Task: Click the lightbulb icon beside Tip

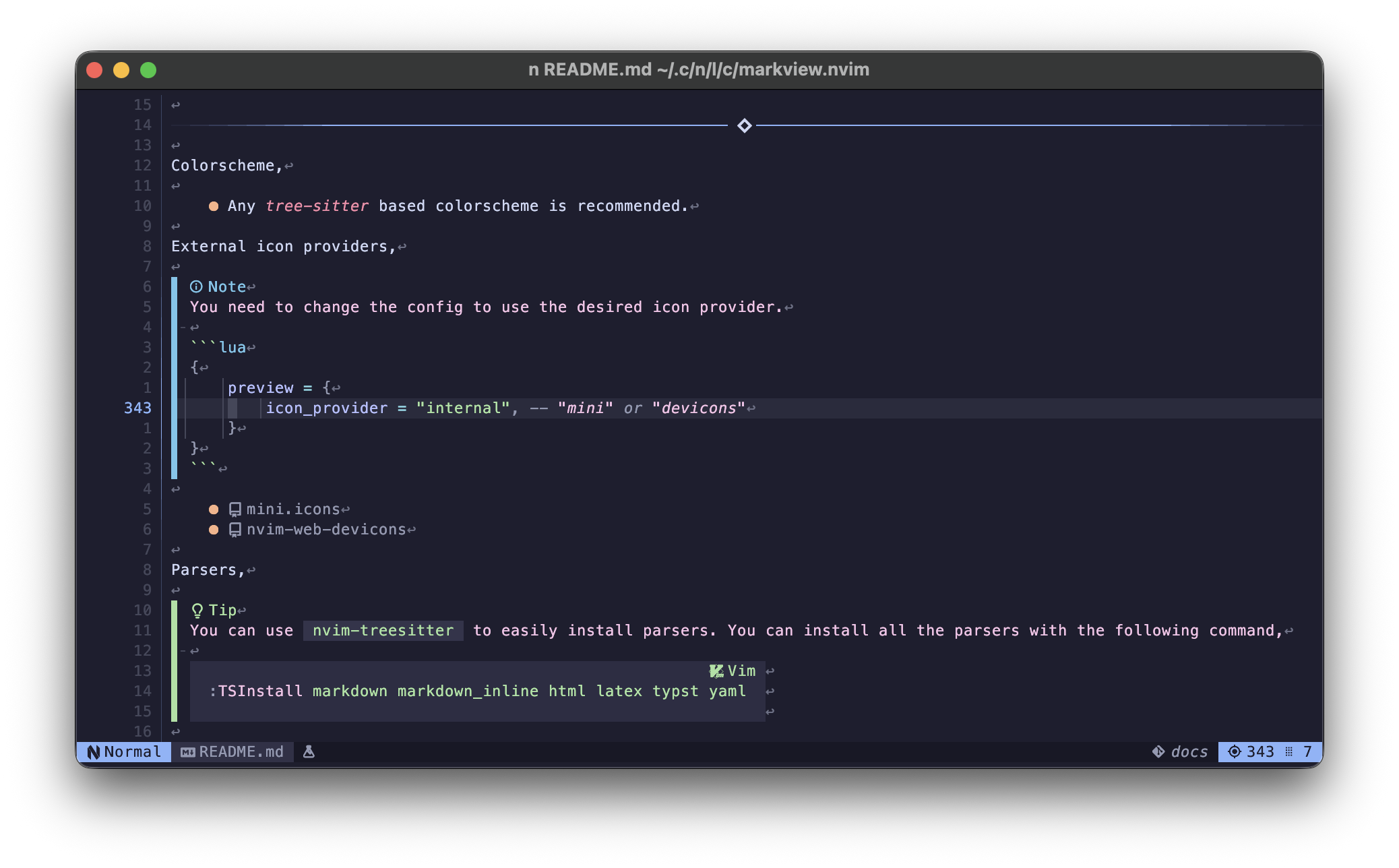Action: [197, 611]
